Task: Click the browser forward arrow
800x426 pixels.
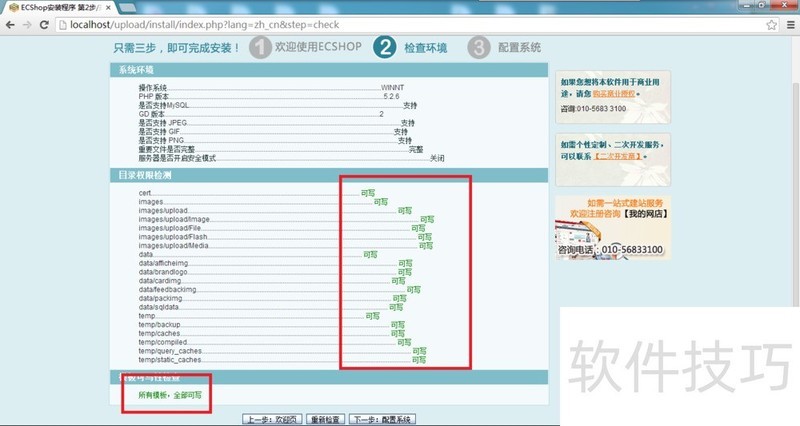Action: coord(27,24)
